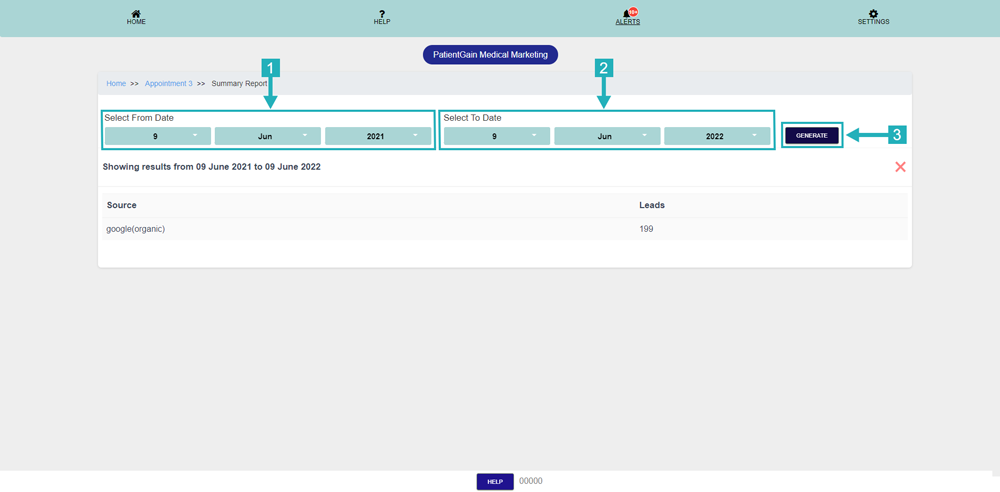The width and height of the screenshot is (1000, 492).
Task: Click the 00000 text beside Help button
Action: click(531, 481)
